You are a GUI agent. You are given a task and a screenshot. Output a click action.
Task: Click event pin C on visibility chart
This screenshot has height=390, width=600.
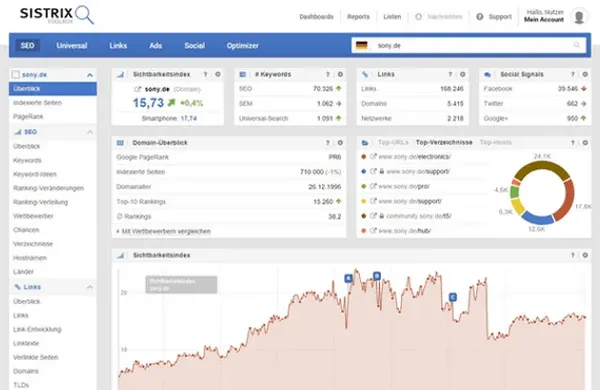(453, 297)
